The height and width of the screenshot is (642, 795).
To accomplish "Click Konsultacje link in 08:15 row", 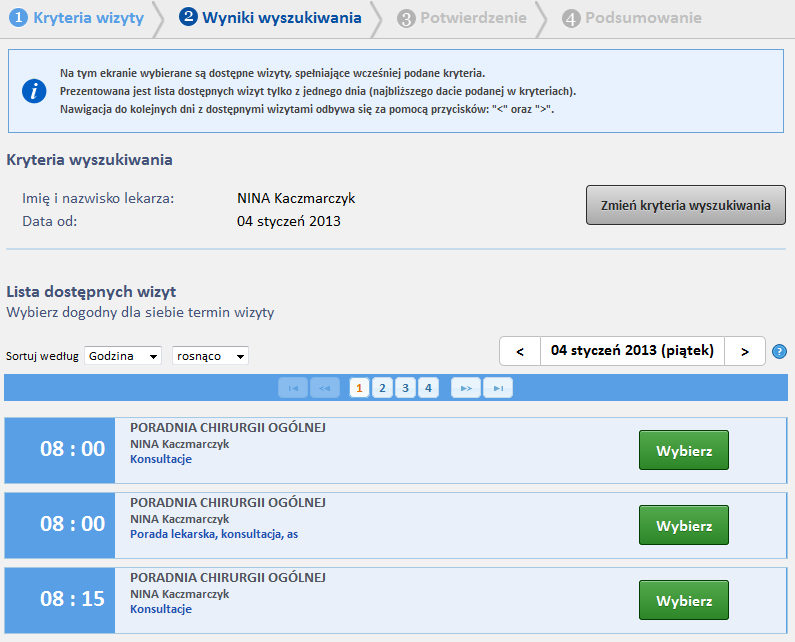I will (161, 609).
